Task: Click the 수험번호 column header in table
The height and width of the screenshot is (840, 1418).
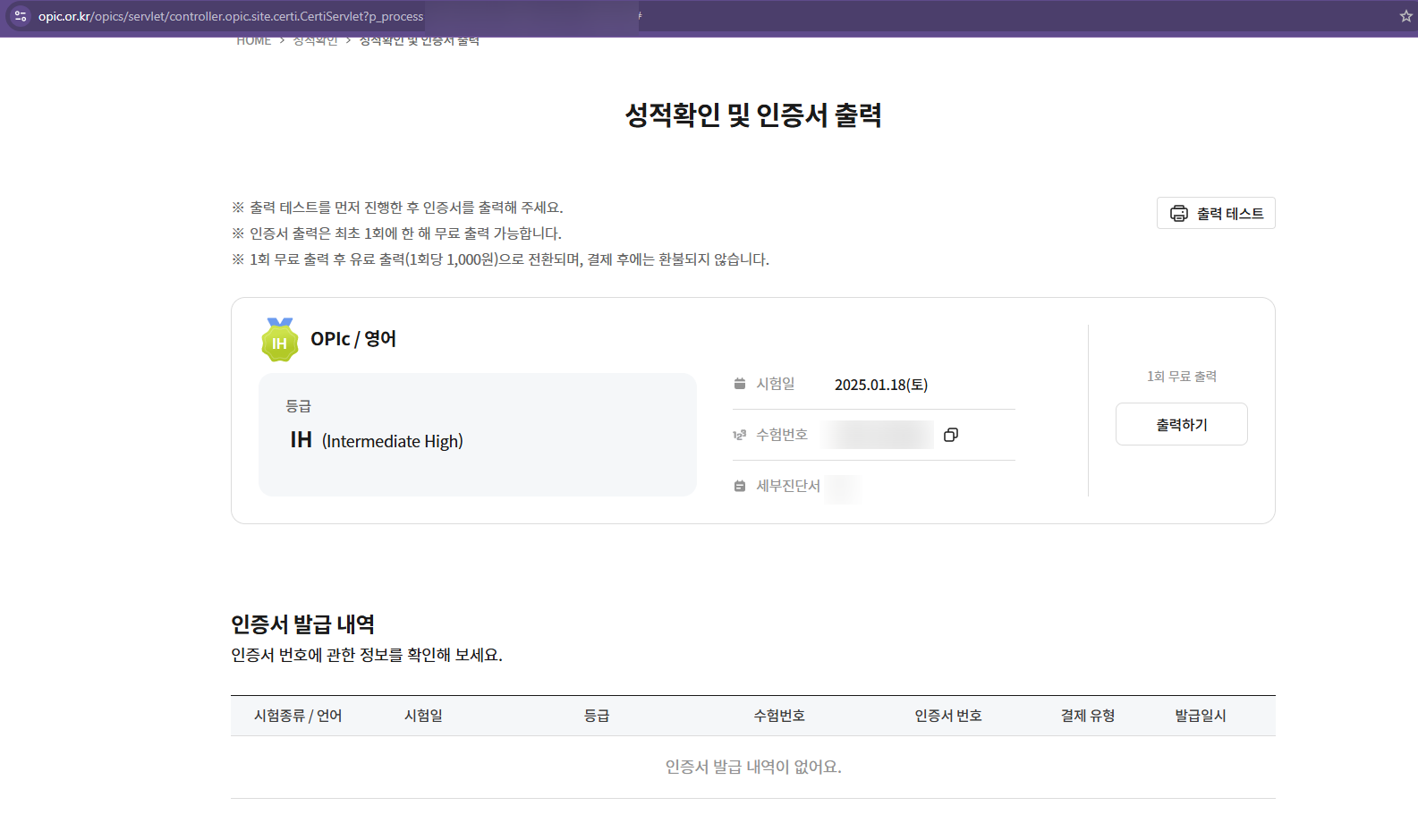Action: pos(779,716)
